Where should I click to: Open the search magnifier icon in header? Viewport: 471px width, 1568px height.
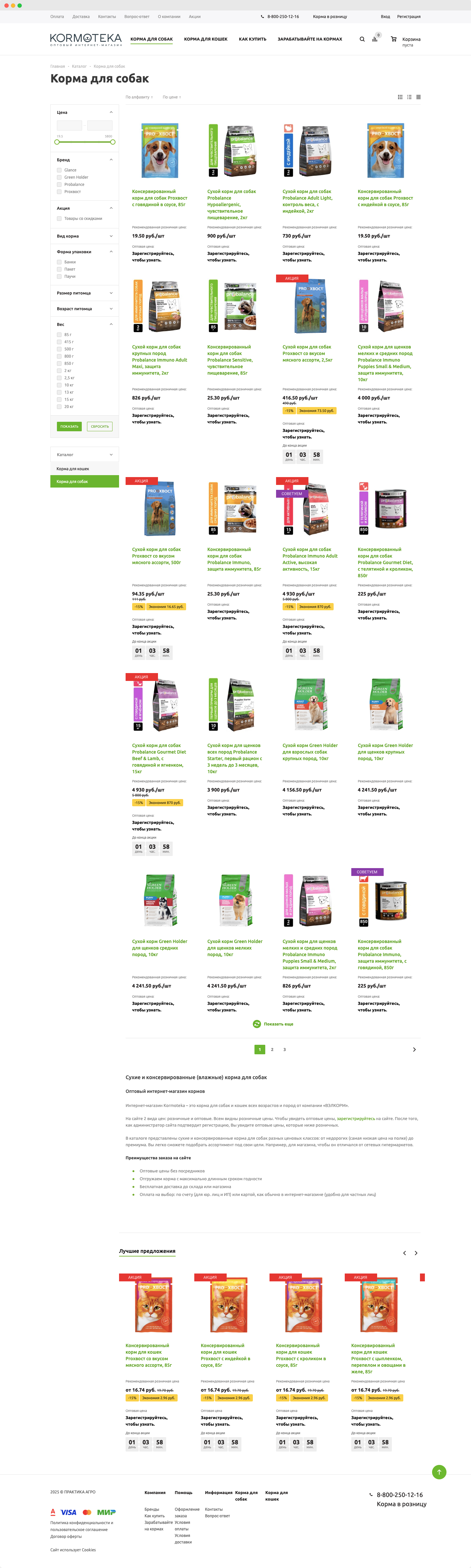[362, 39]
